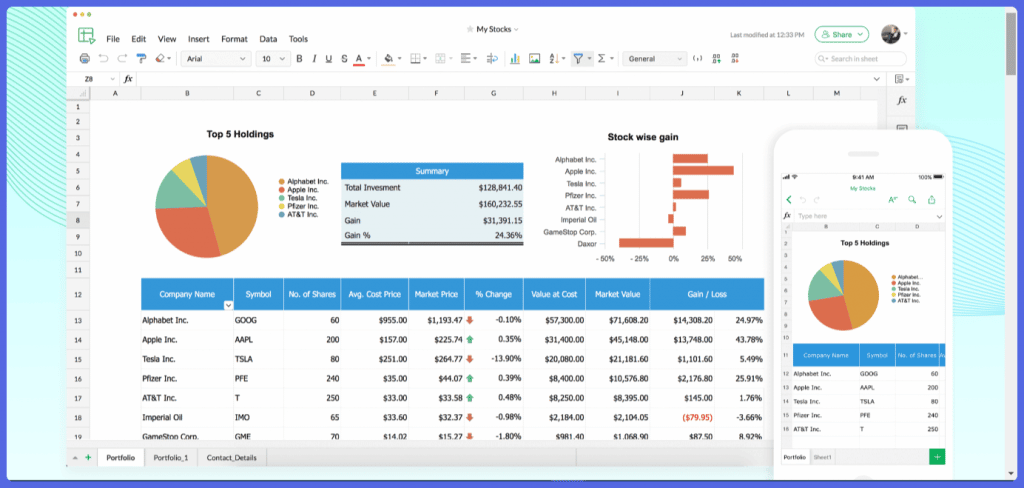Screen dimensions: 1024x488
Task: Increase decimal places icon
Action: pos(716,59)
